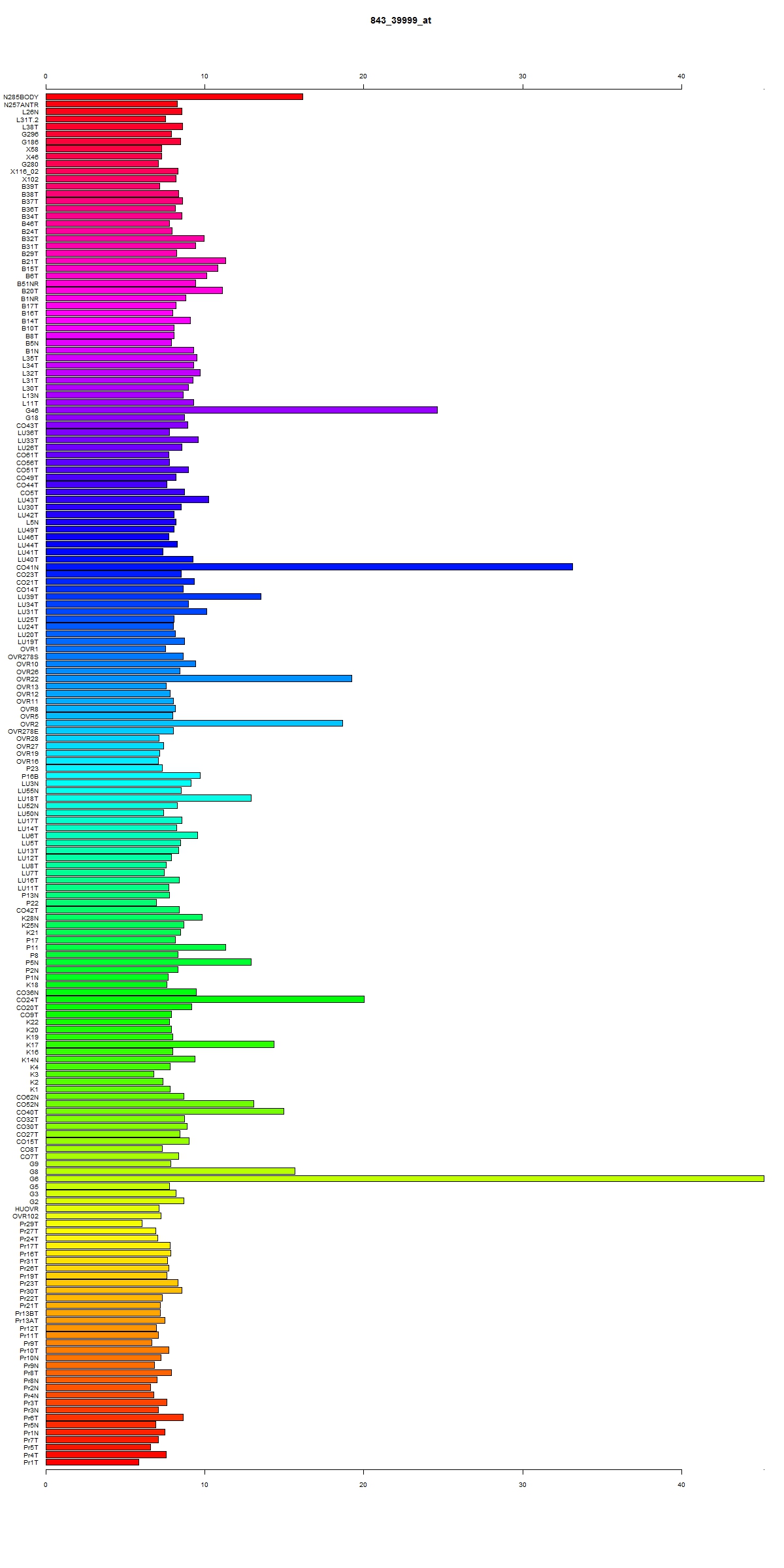Select the 'N285BODY' sample label
The image size is (784, 1568).
21,97
